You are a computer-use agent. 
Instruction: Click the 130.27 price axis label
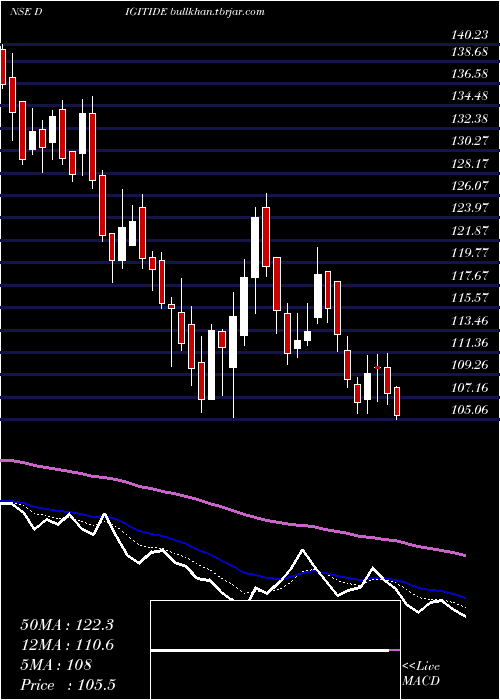coord(469,141)
